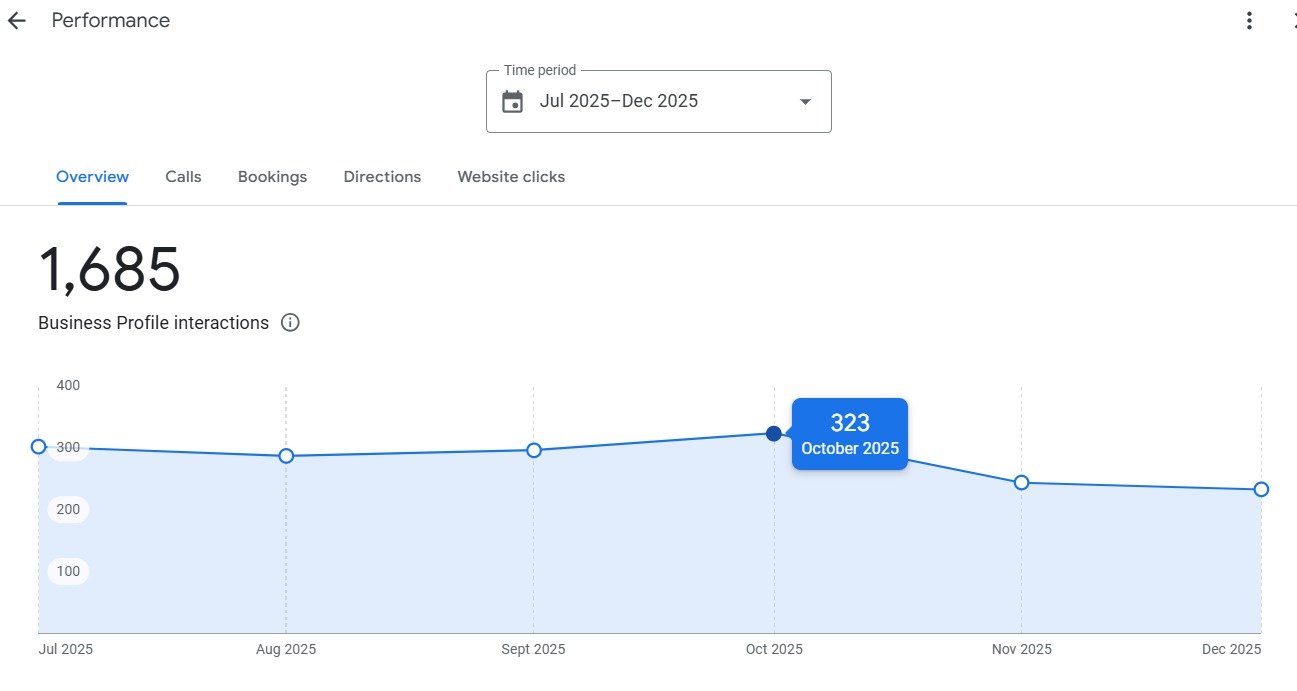
Task: Close the Performance panel with the X
Action: coord(1291,21)
